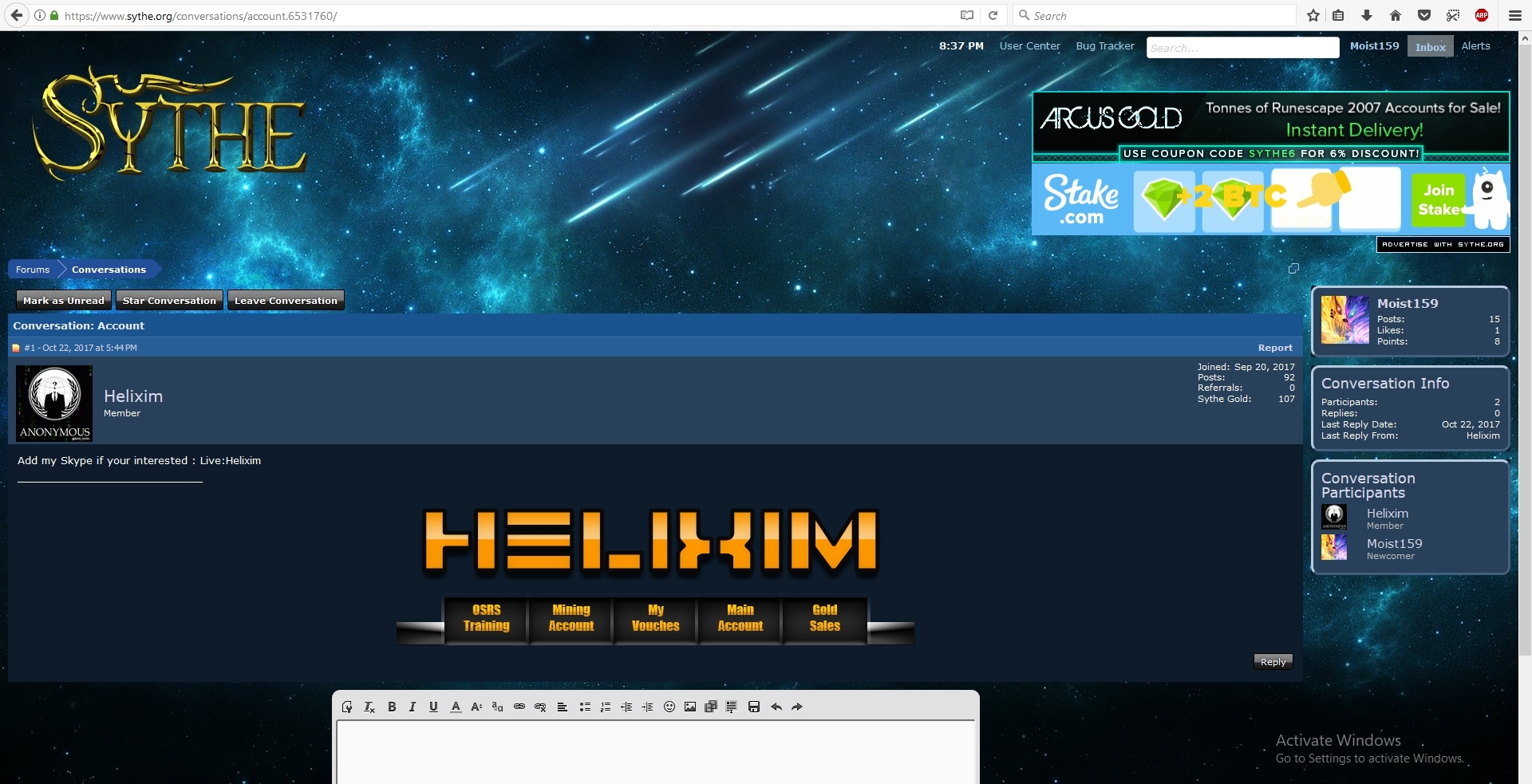Go to the browser Home page icon
The height and width of the screenshot is (784, 1532).
coord(1395,15)
